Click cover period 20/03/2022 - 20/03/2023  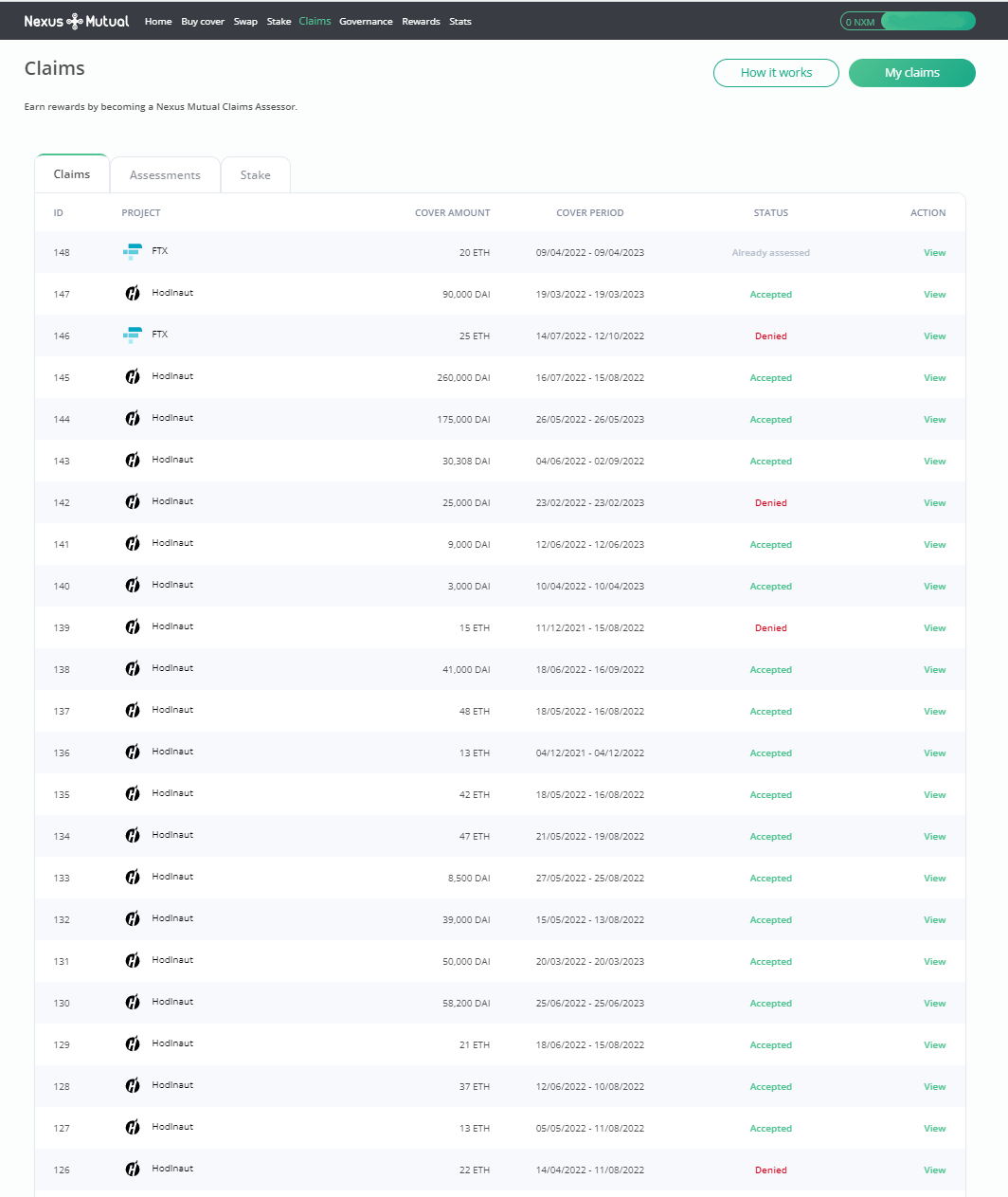point(590,962)
